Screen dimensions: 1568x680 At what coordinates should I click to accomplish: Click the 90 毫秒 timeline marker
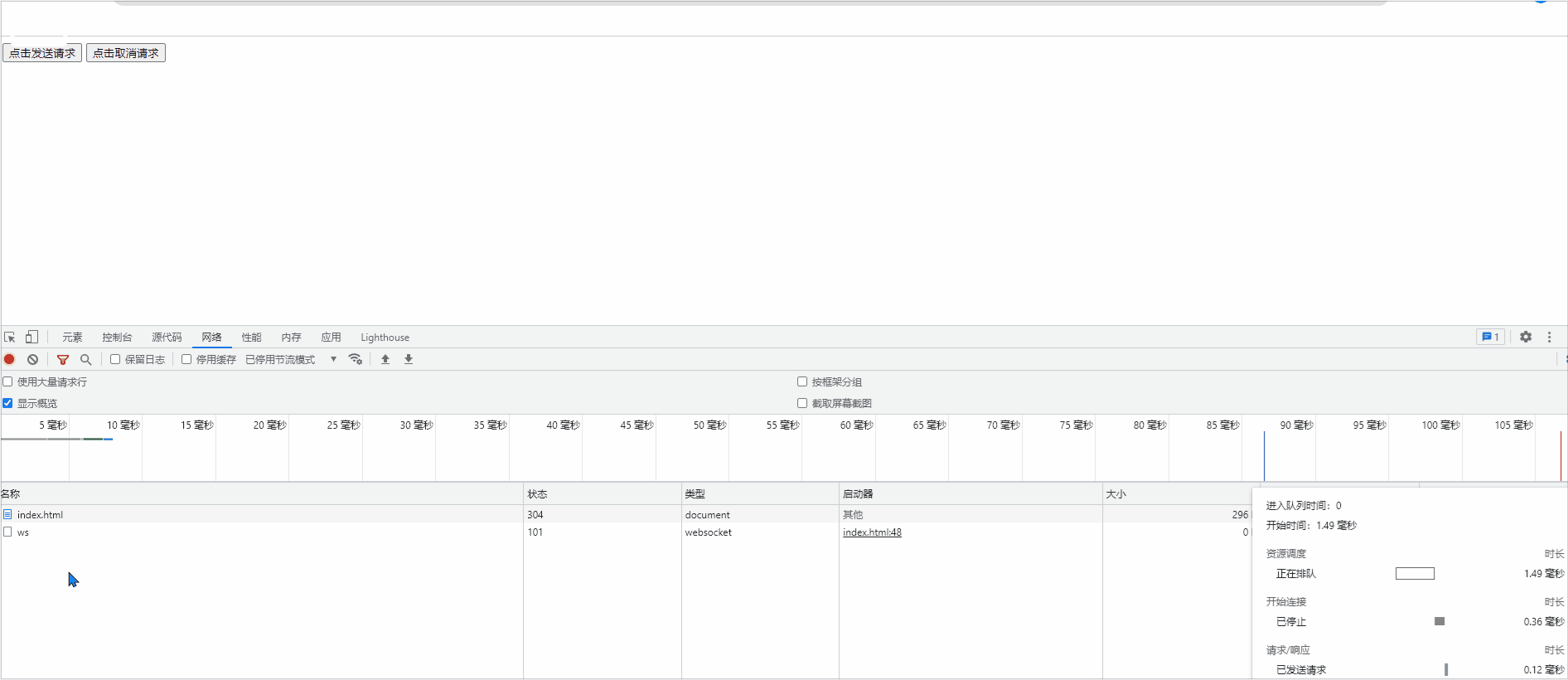1296,425
